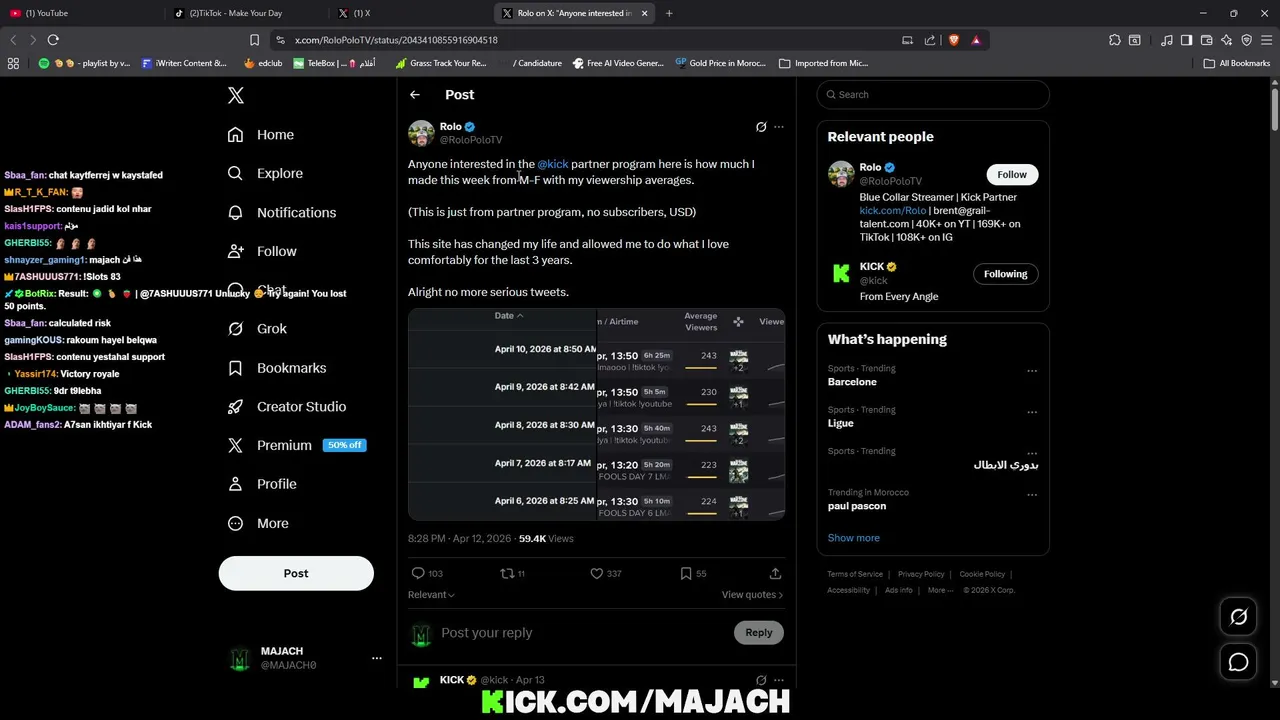Open the browser hamburger main menu

click(1267, 40)
